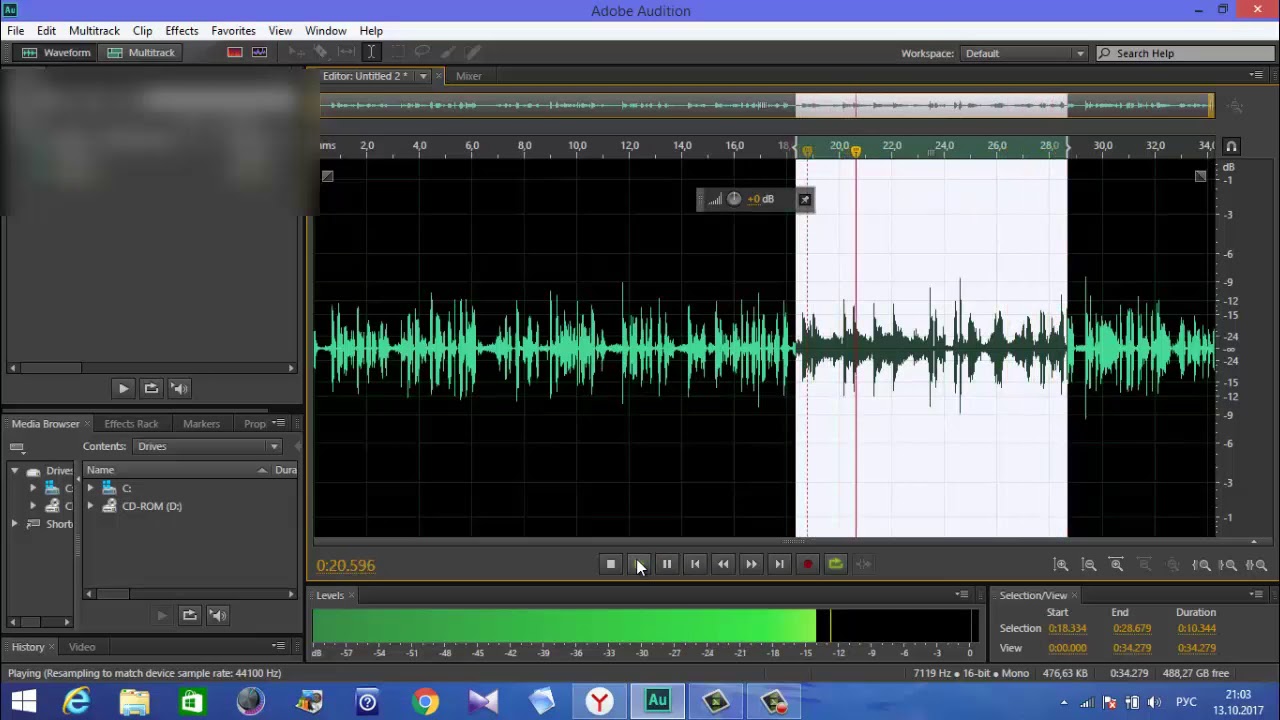Switch to the Video tab
Image resolution: width=1280 pixels, height=720 pixels.
82,647
